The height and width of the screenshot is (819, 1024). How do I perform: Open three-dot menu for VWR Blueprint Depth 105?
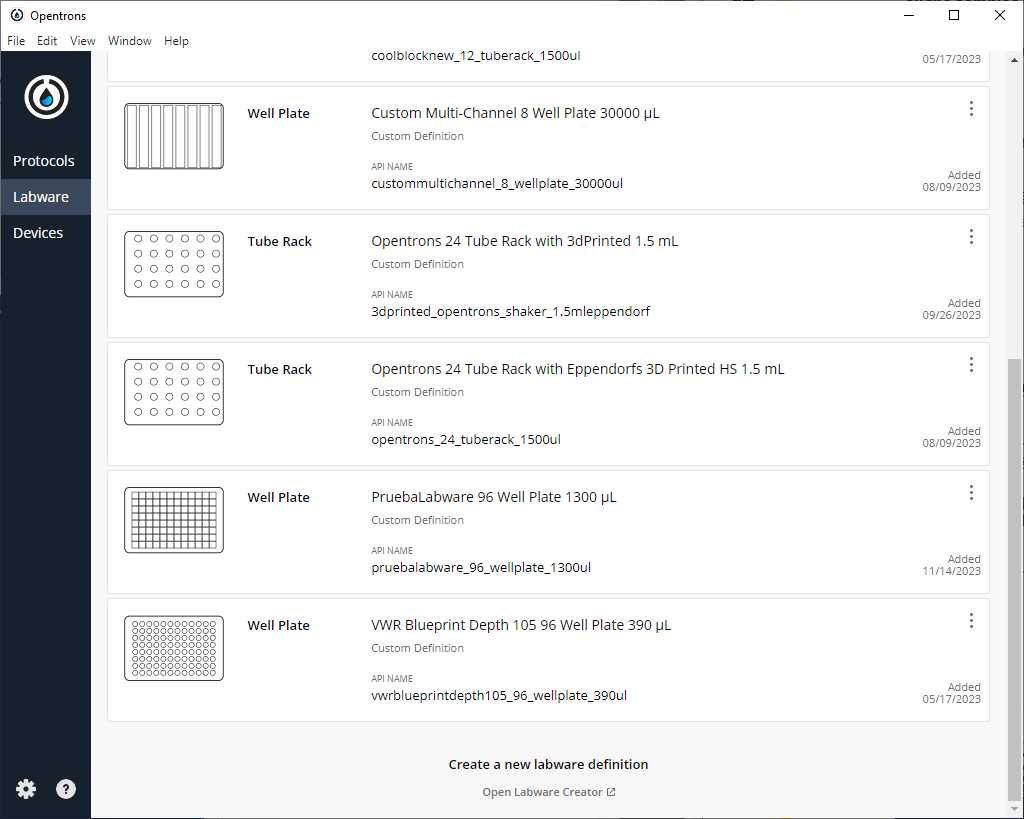tap(970, 621)
